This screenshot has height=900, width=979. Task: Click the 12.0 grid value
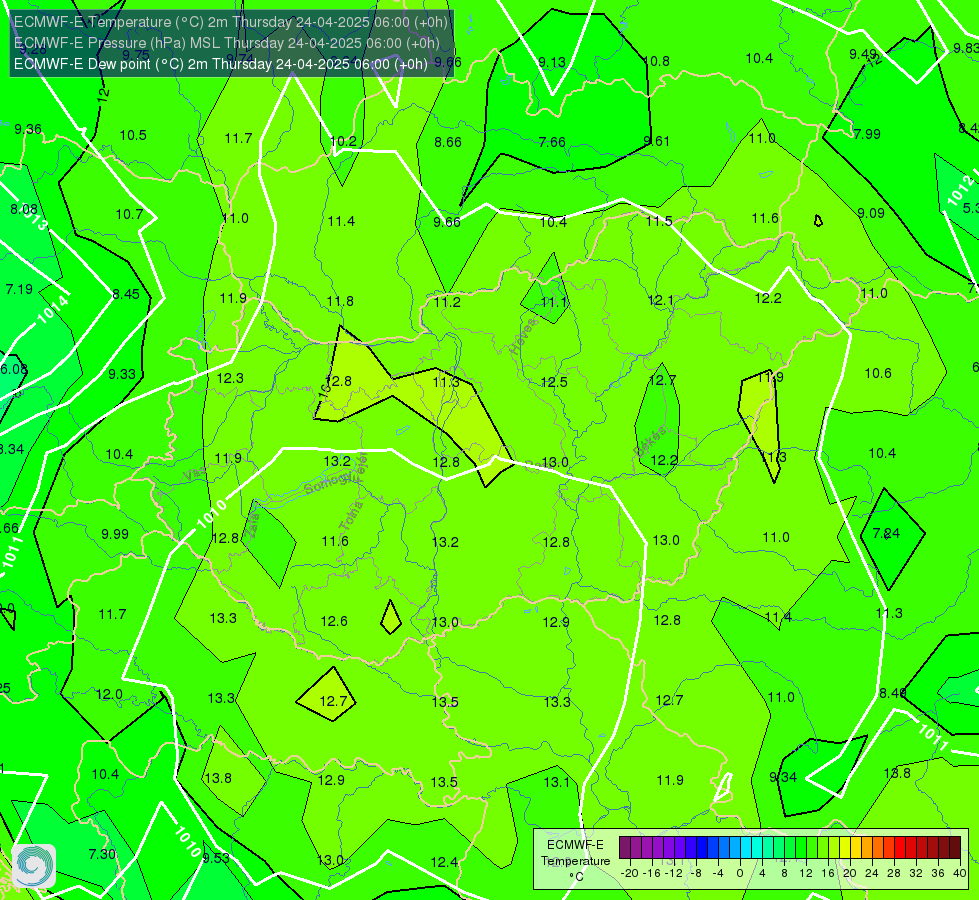(x=109, y=695)
